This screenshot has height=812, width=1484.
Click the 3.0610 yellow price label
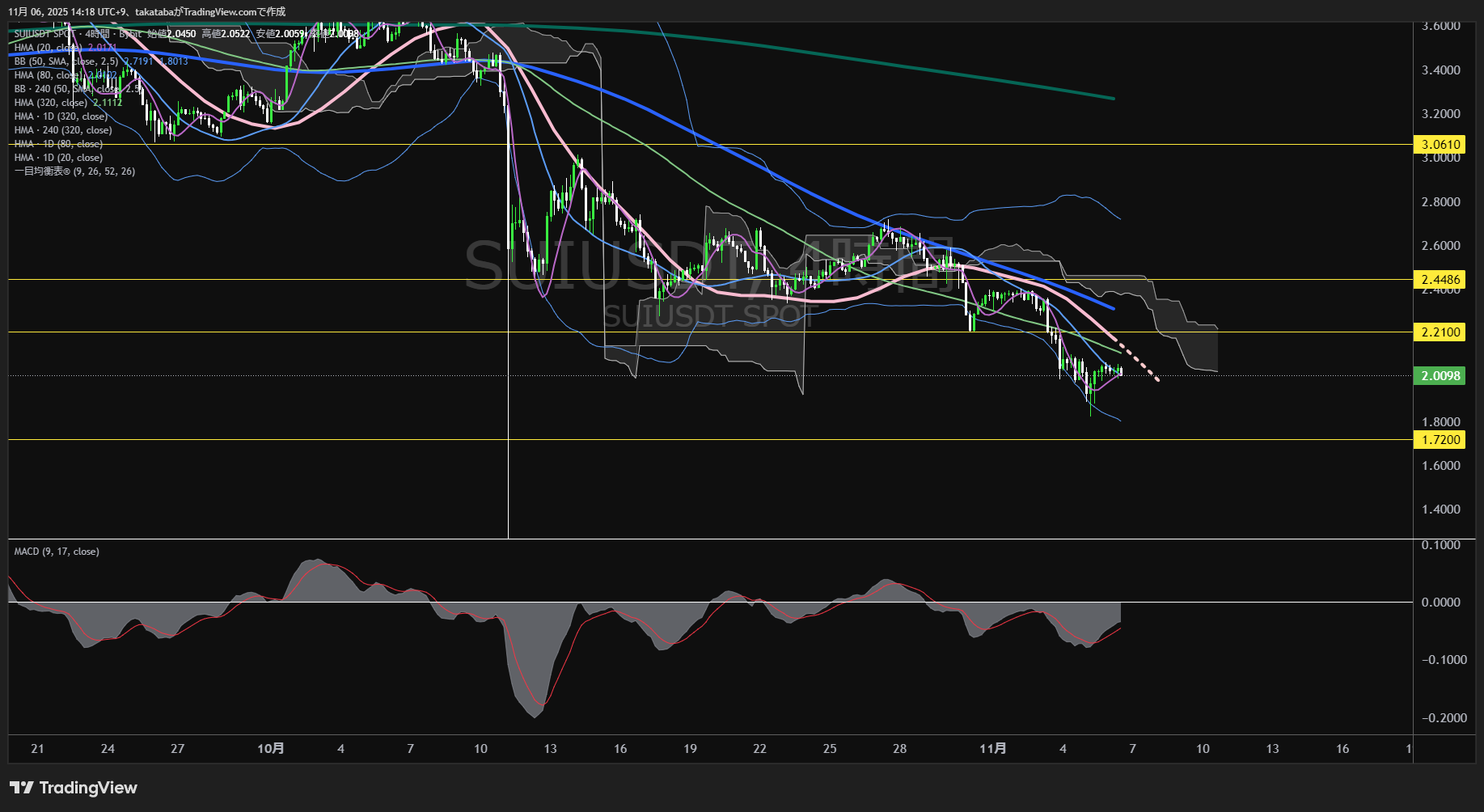[1440, 145]
